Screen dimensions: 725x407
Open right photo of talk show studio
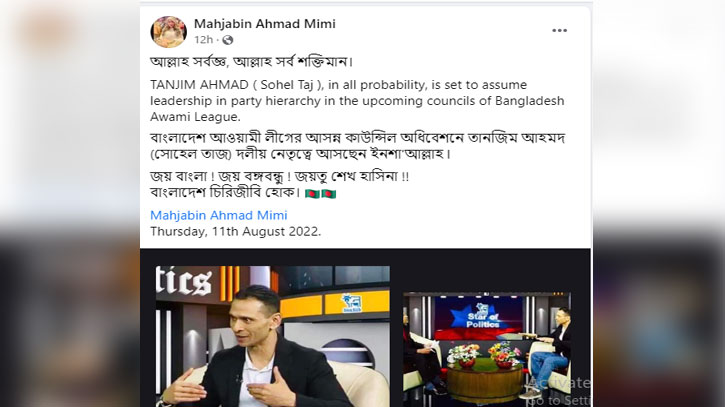click(x=488, y=349)
